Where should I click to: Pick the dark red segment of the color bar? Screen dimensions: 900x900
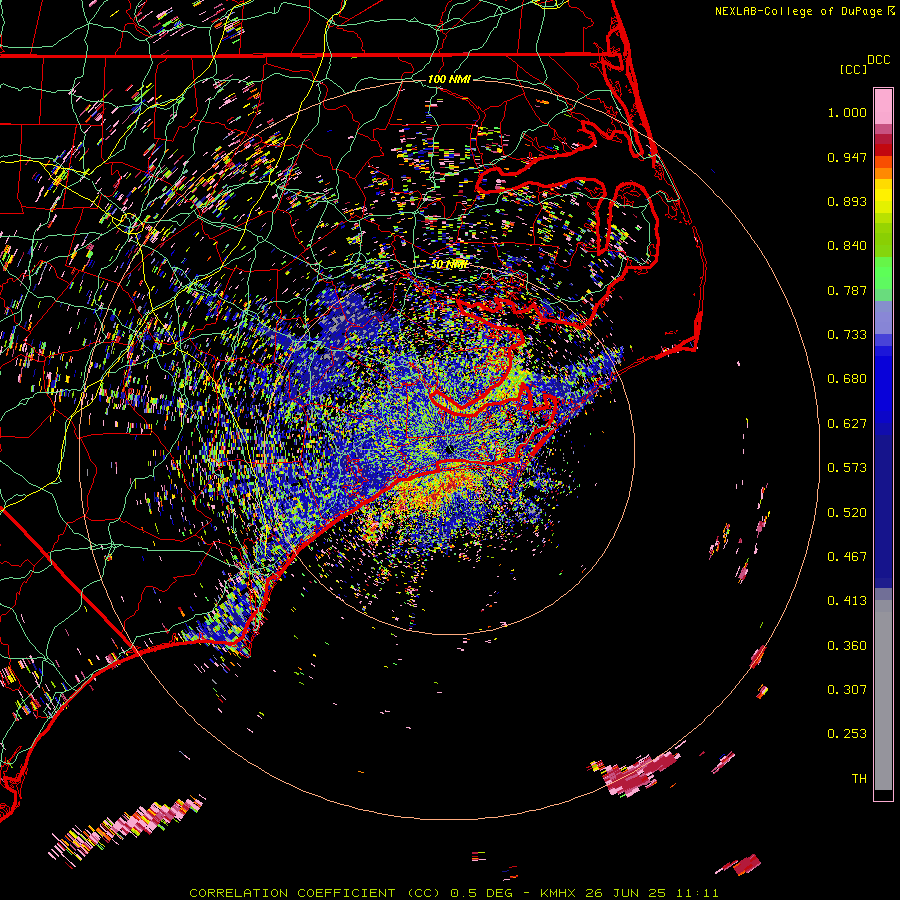pos(883,139)
